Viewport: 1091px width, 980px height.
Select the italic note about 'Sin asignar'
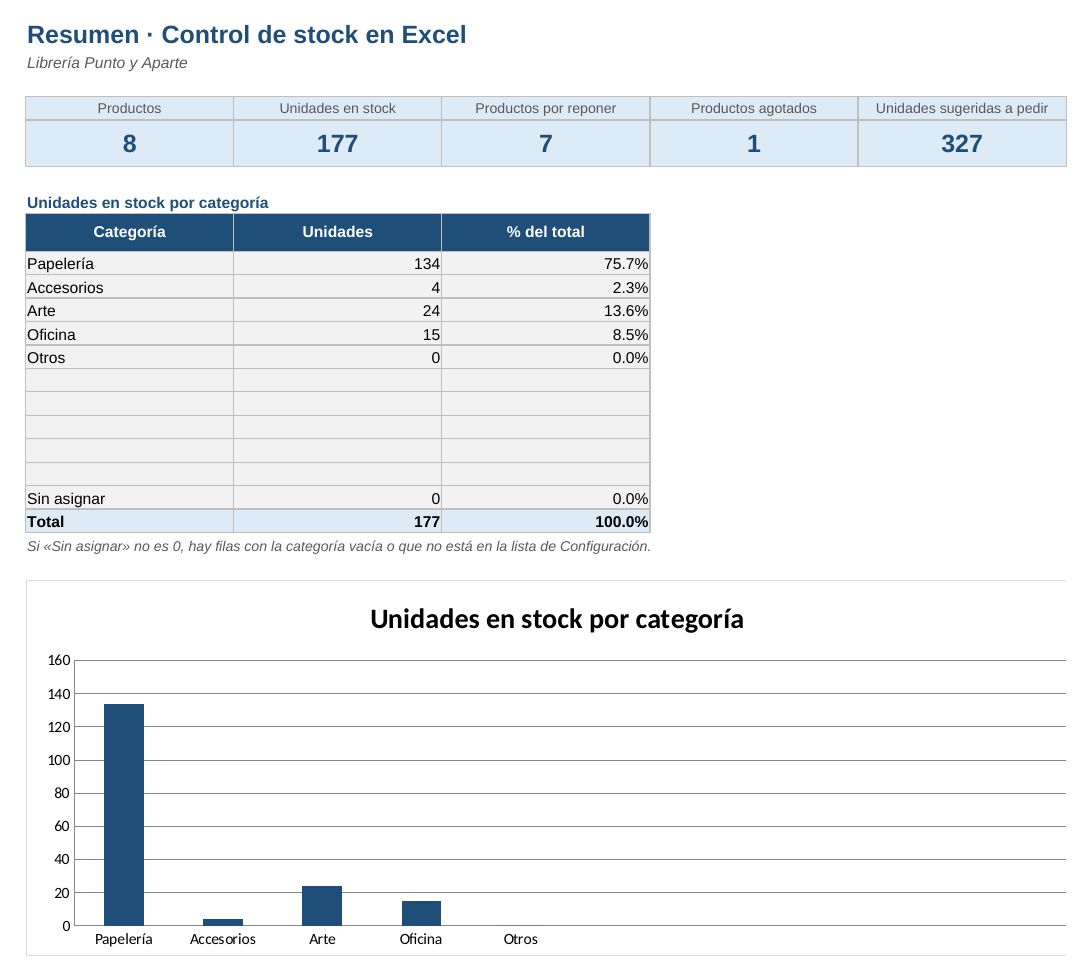[x=339, y=546]
